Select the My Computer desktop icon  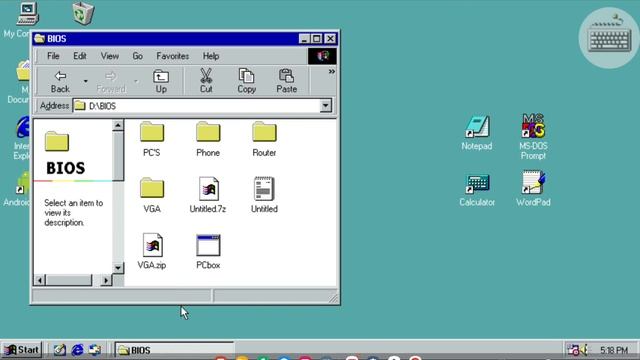[27, 14]
